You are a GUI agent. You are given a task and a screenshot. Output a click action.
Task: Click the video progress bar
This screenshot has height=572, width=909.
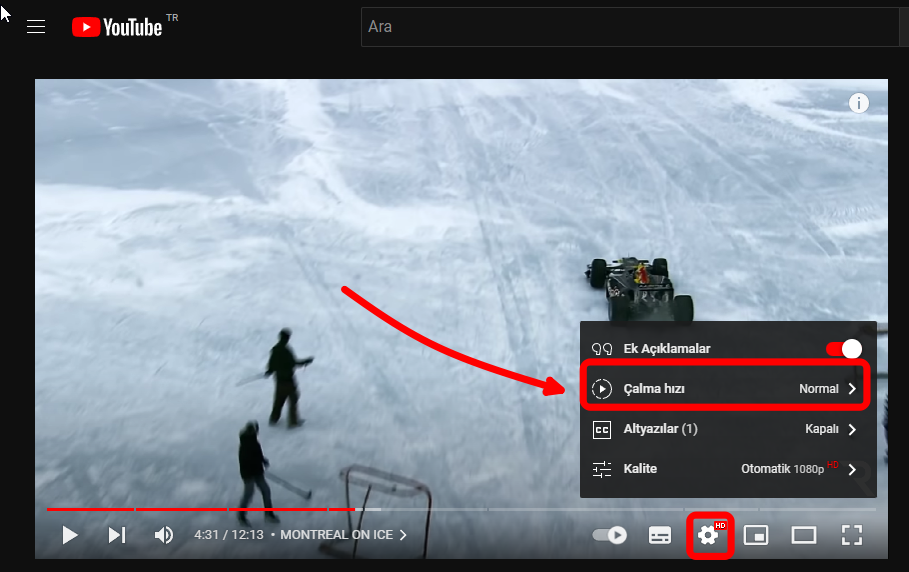(460, 509)
